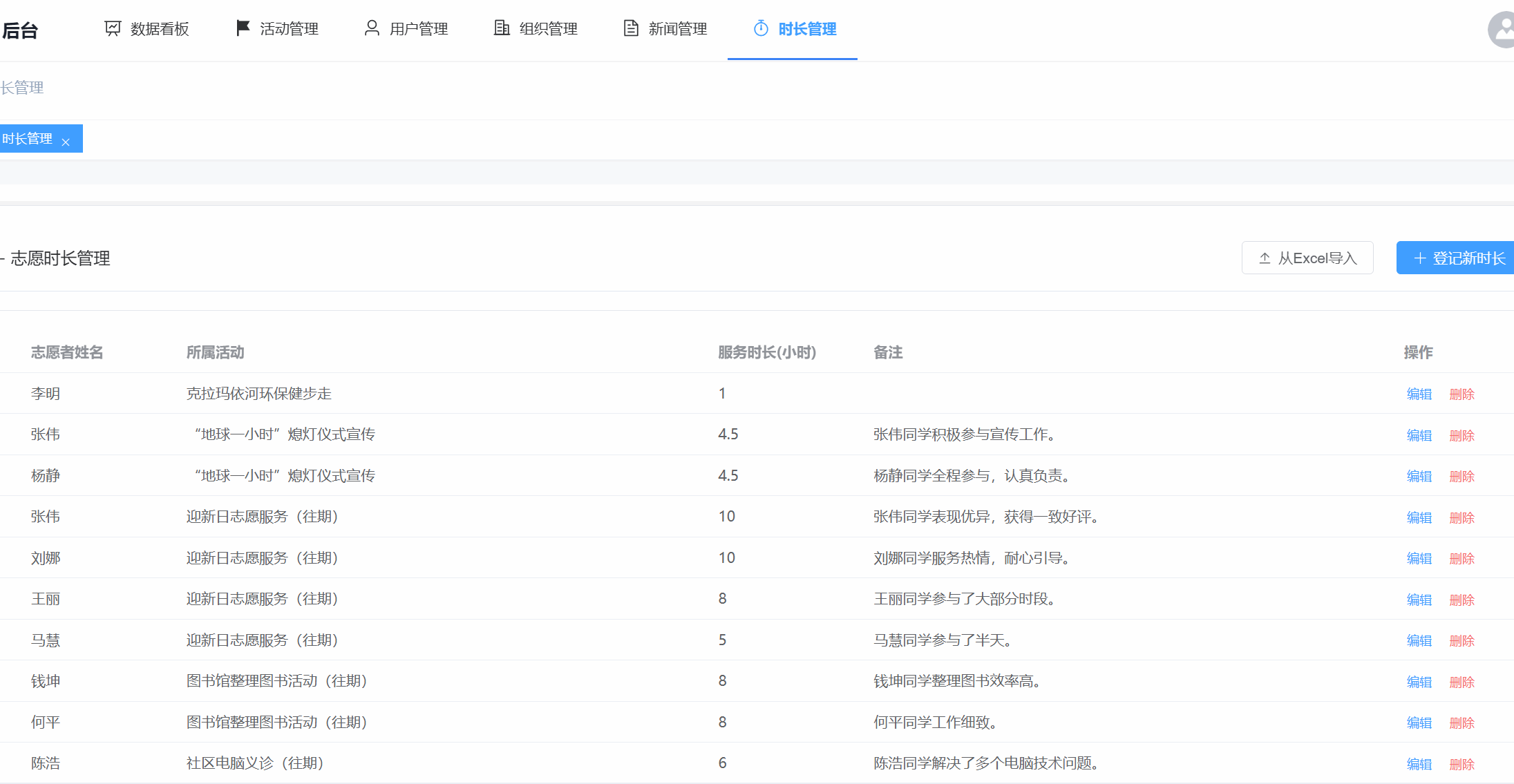The height and width of the screenshot is (784, 1514).
Task: Select the 时长管理 page tab tag
Action: point(28,139)
